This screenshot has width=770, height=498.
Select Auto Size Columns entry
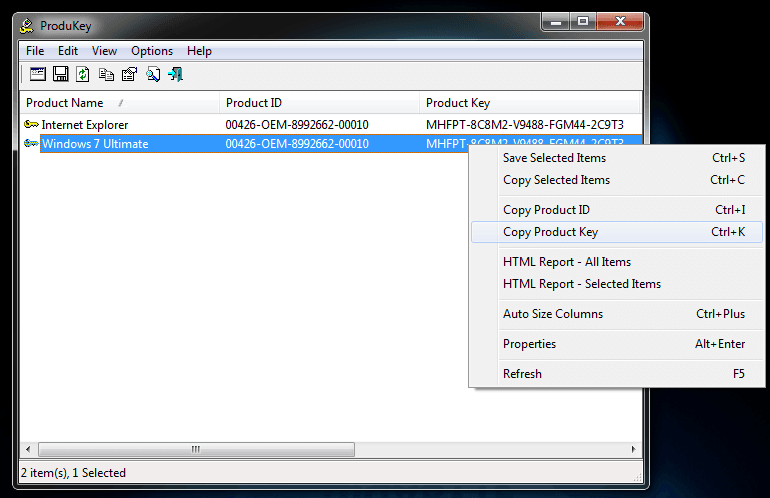pos(617,314)
